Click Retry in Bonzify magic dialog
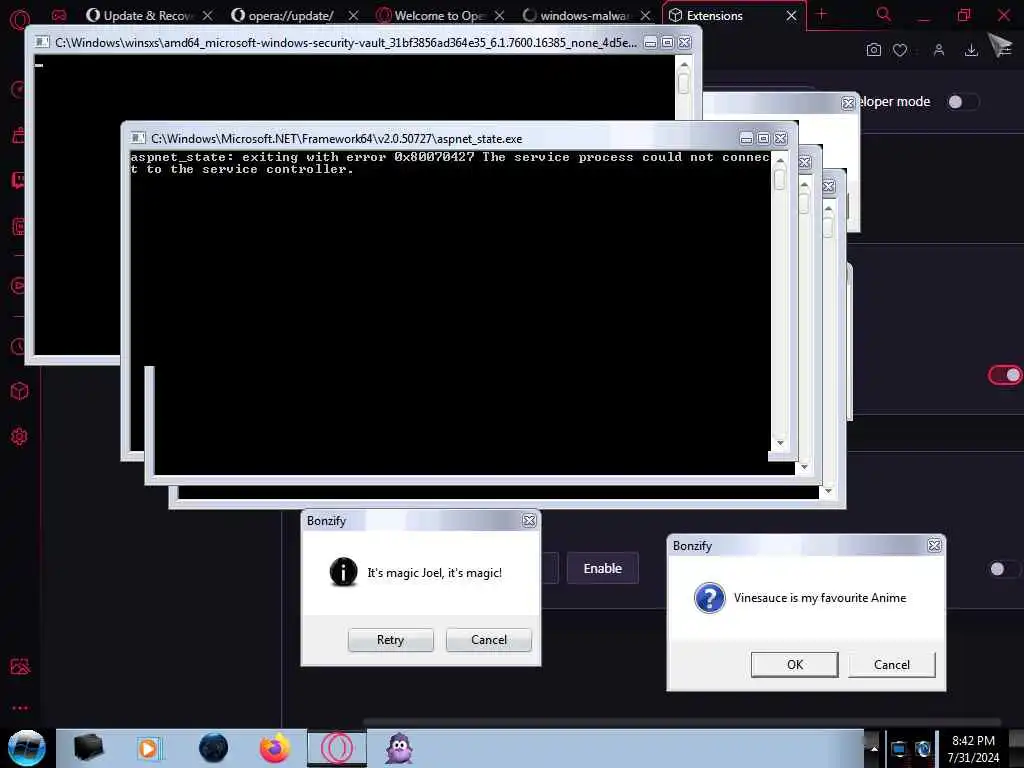This screenshot has width=1024, height=768. click(391, 640)
